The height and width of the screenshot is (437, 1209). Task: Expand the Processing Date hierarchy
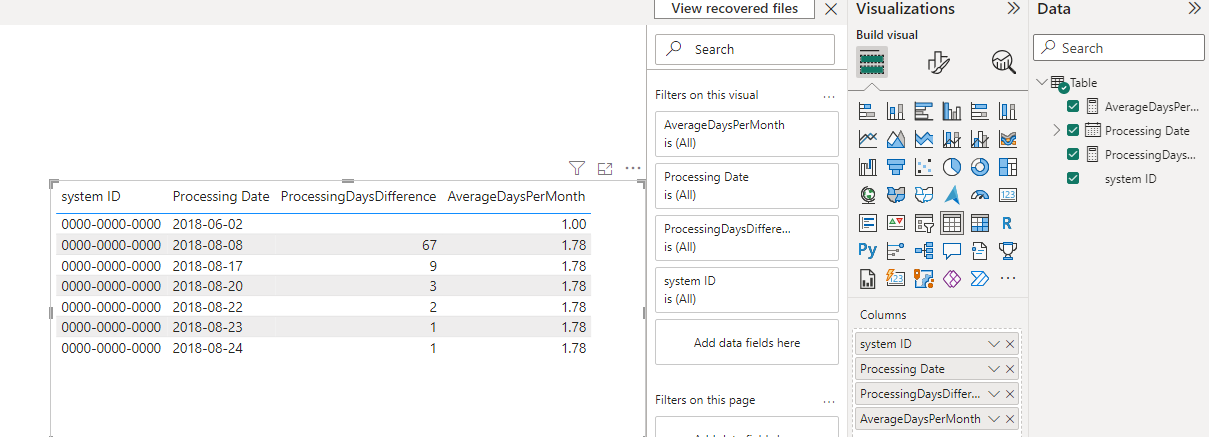(x=1056, y=130)
